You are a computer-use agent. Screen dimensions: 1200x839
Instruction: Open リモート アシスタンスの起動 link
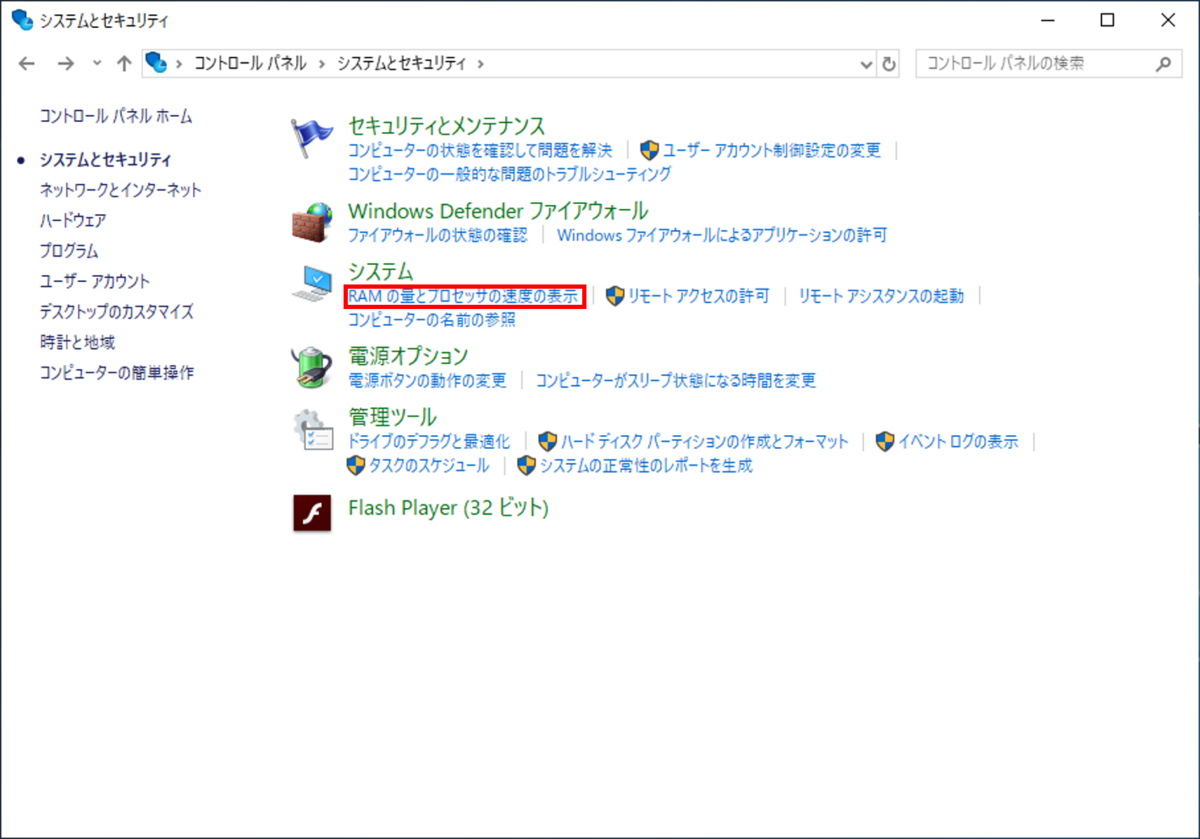tap(881, 296)
